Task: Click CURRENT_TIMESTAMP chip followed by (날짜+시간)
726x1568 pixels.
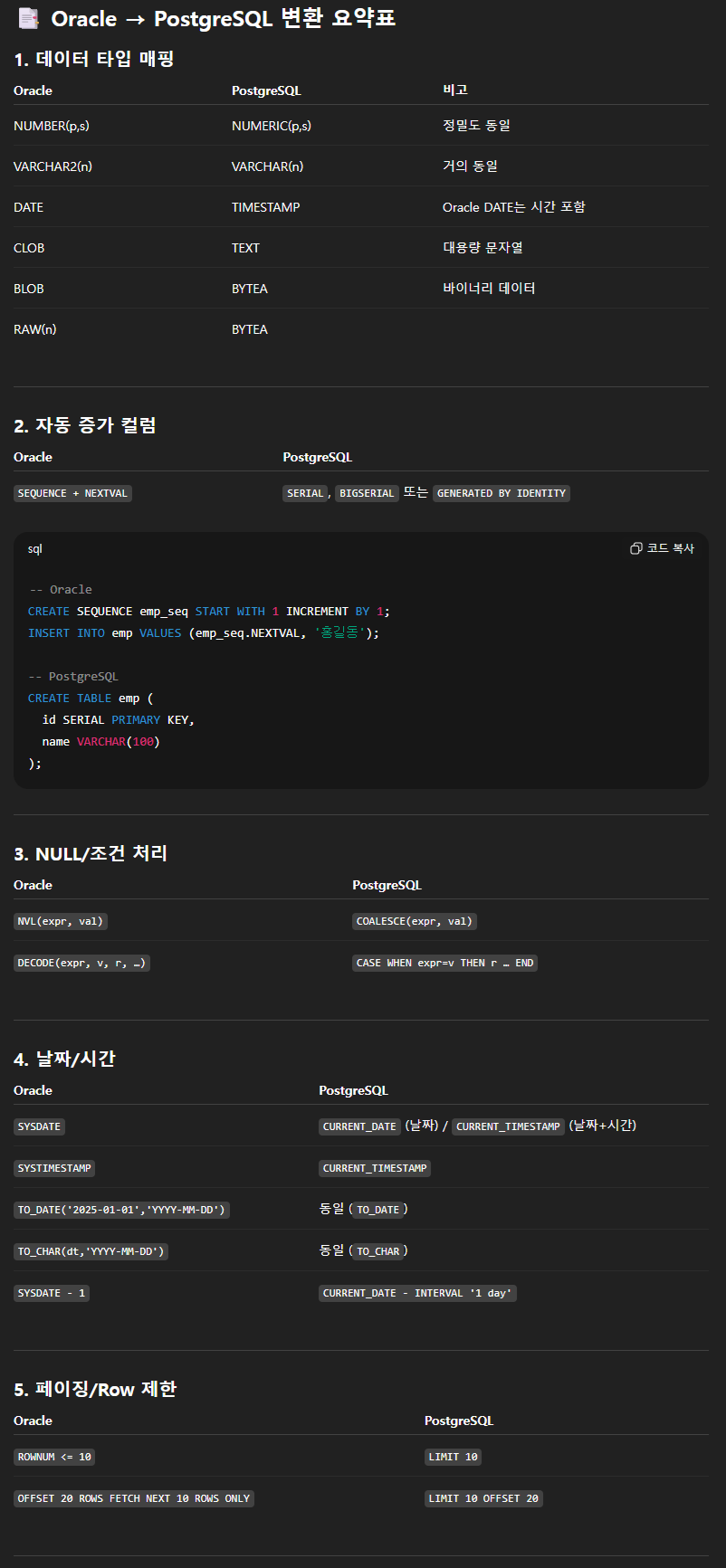Action: tap(509, 1126)
